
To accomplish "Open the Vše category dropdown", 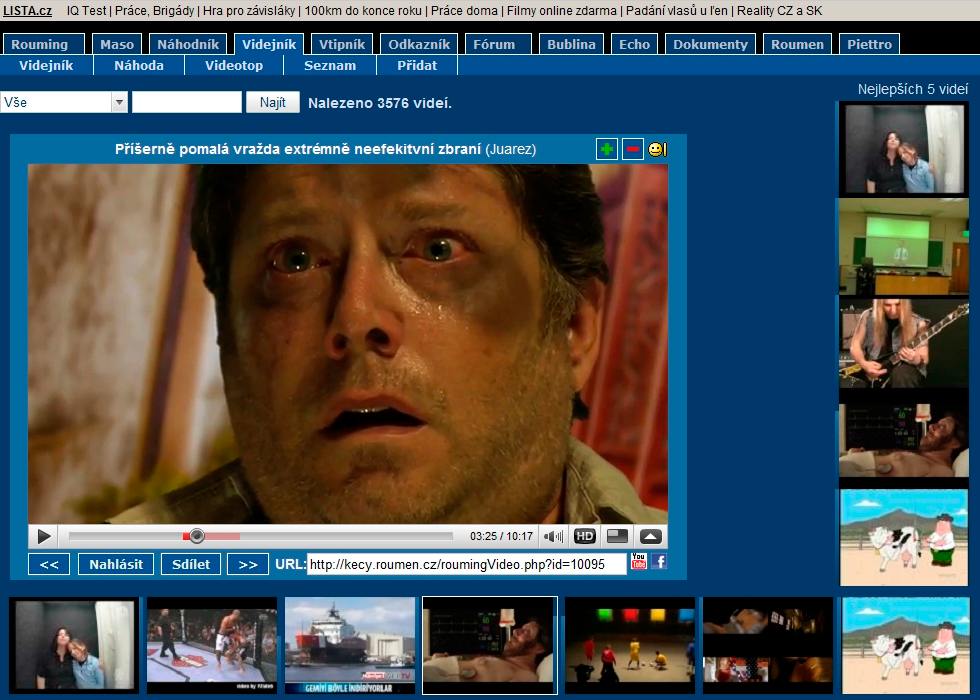I will click(x=64, y=102).
